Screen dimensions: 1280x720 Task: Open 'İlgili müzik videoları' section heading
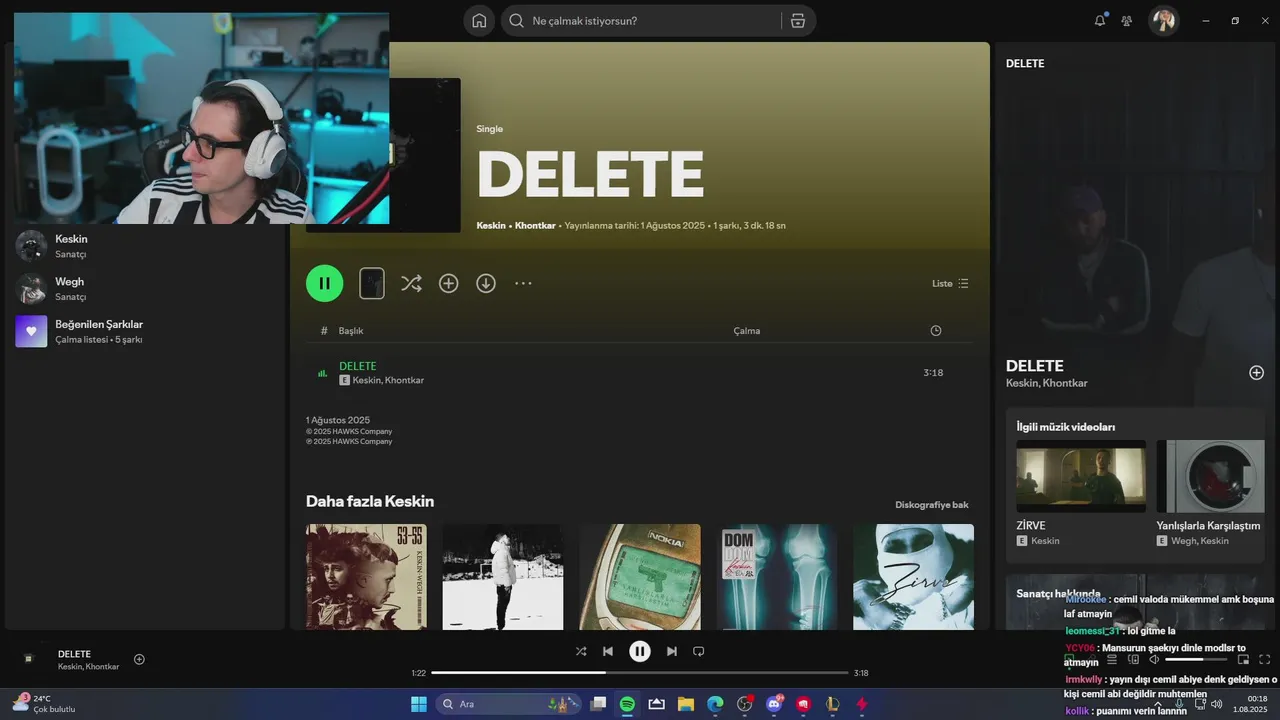[1066, 427]
